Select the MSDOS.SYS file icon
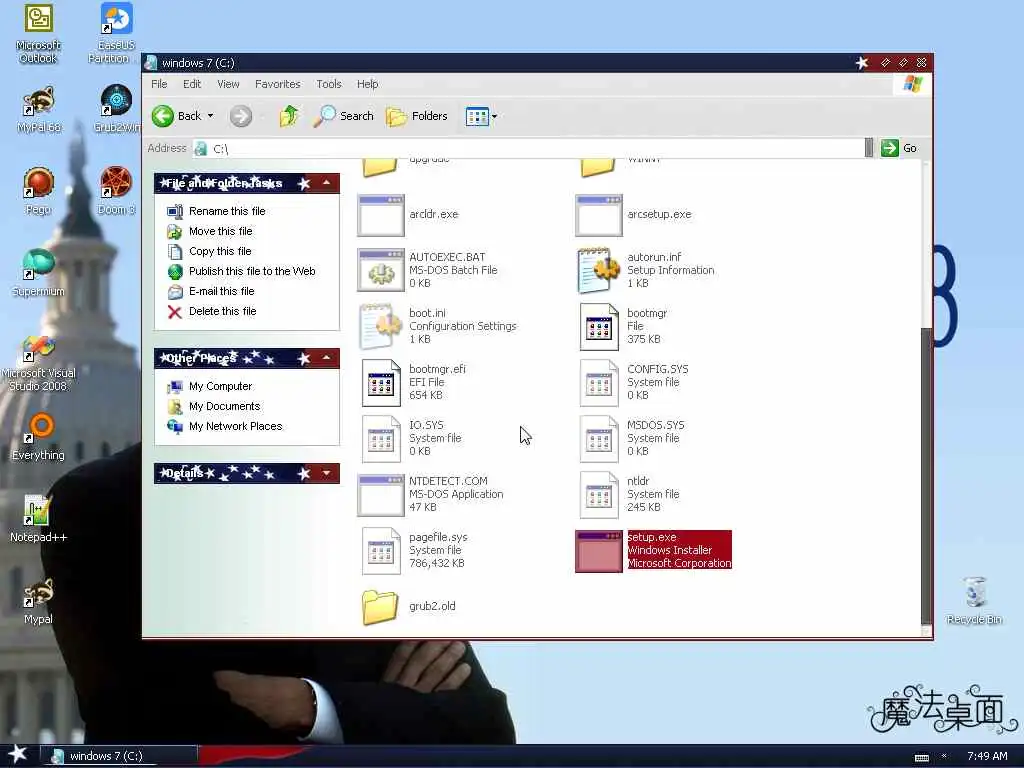The height and width of the screenshot is (768, 1024). click(599, 439)
